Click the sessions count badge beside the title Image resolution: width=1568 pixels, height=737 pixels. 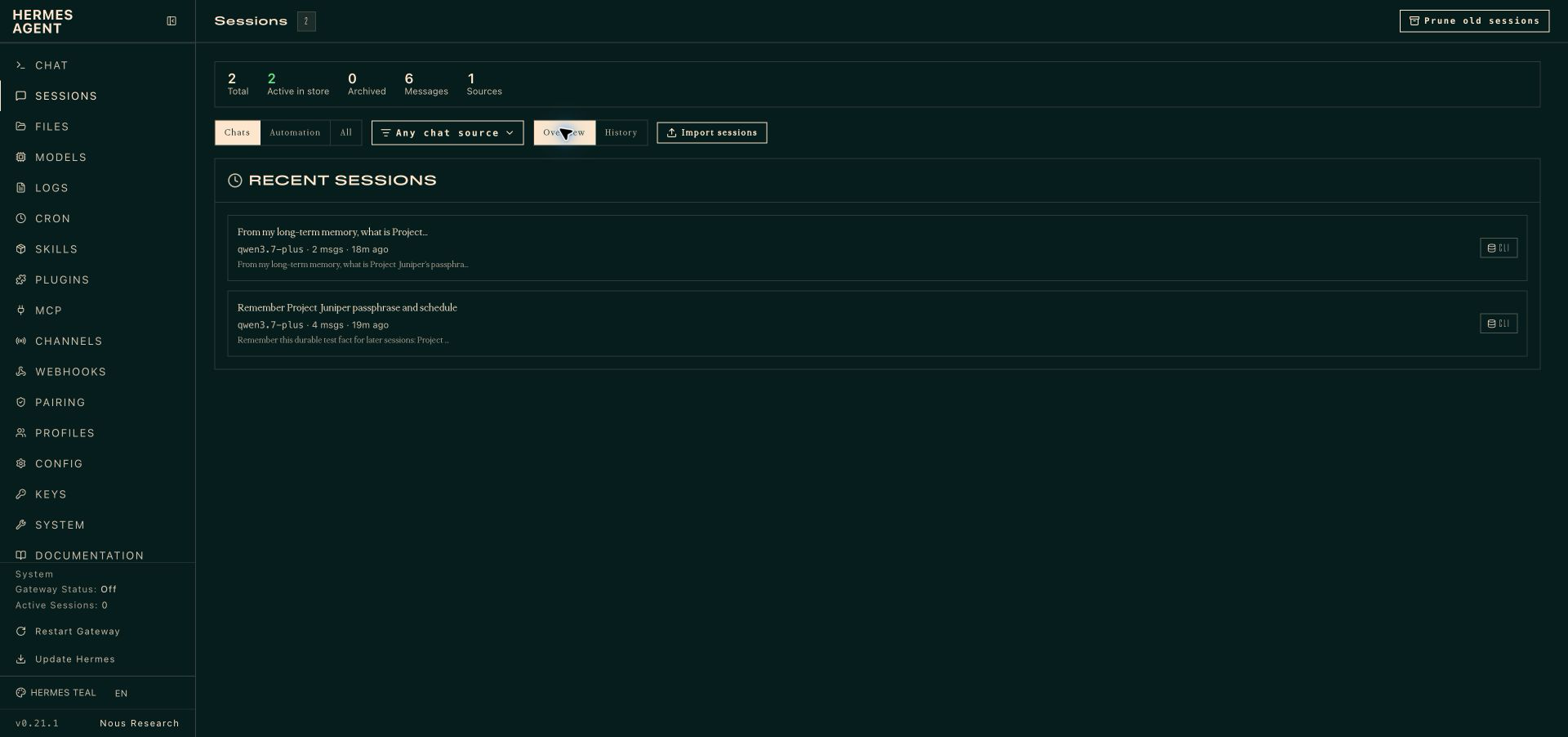pos(306,21)
